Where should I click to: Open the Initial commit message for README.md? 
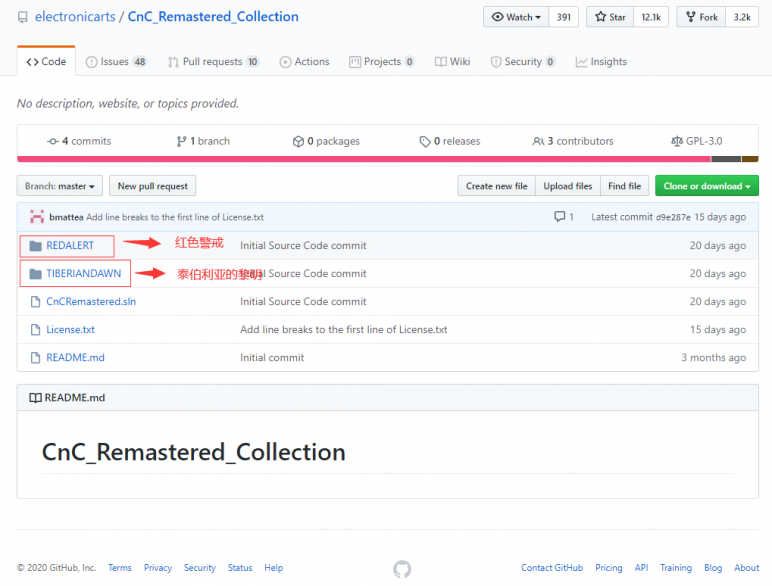[x=272, y=358]
